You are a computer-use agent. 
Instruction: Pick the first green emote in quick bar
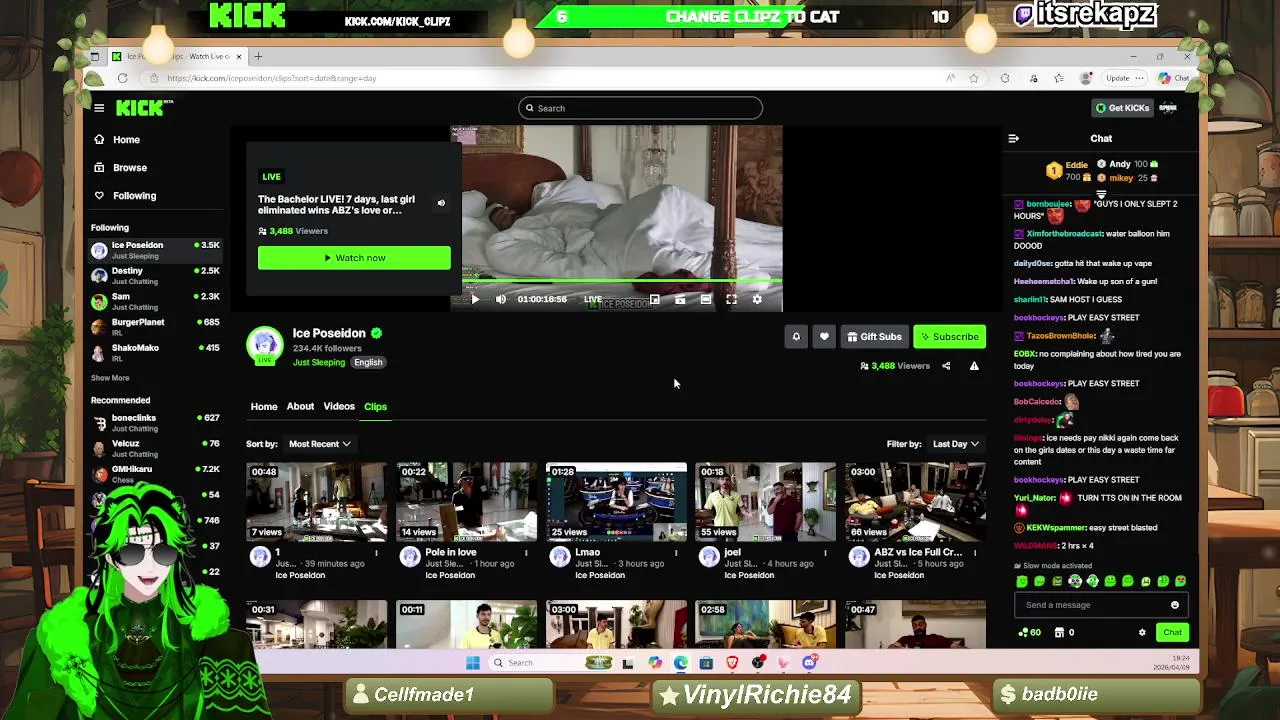1022,581
